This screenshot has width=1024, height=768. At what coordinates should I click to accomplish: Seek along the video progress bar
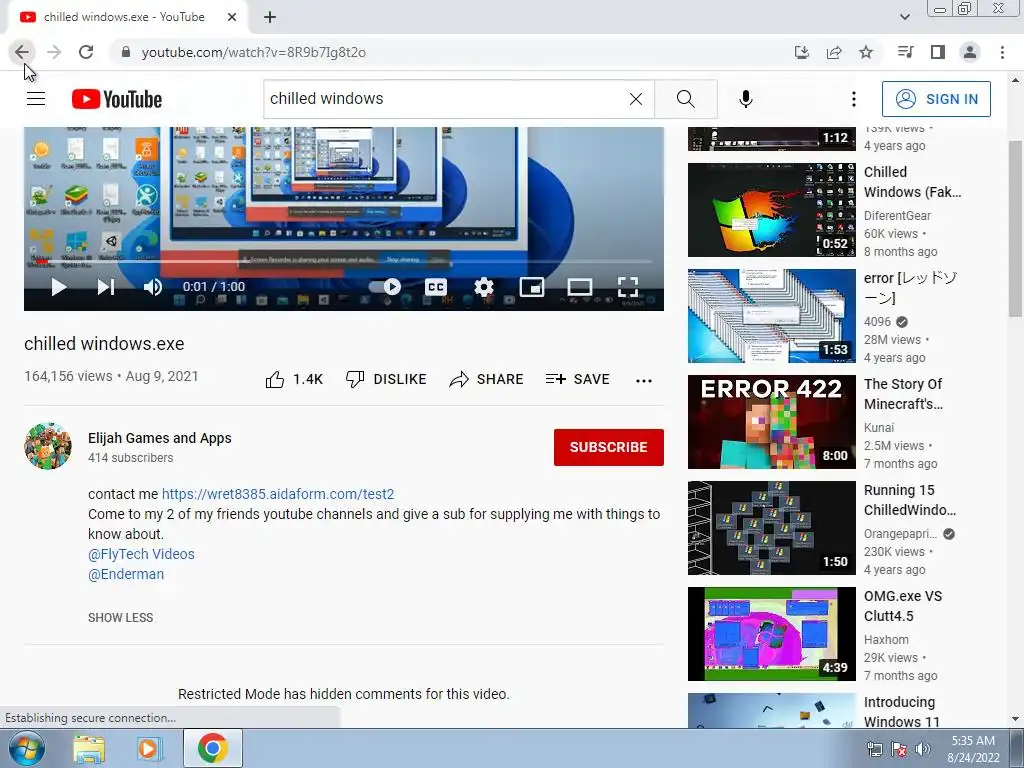(344, 261)
